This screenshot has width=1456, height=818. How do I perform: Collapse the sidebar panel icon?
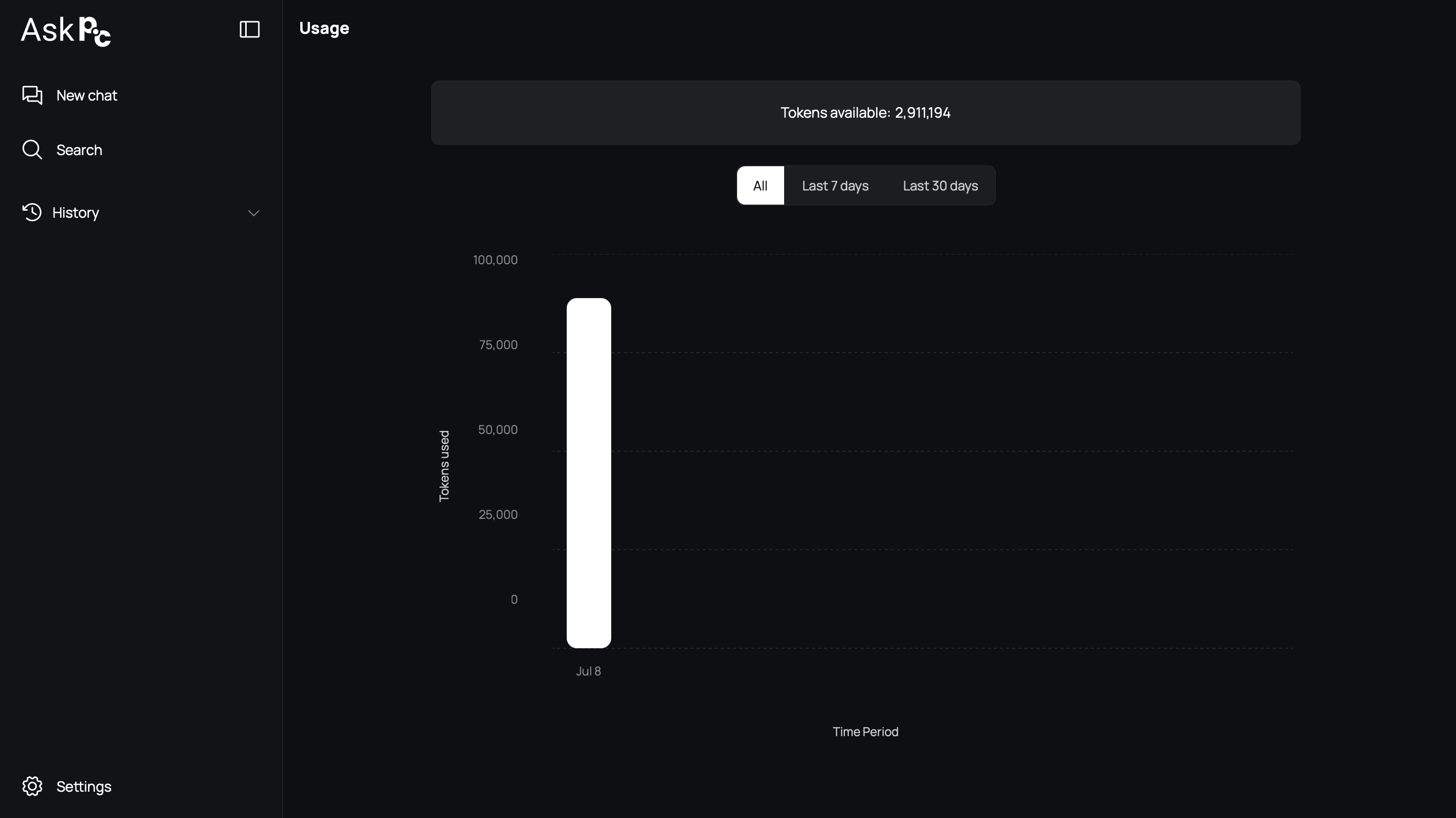pyautogui.click(x=249, y=29)
